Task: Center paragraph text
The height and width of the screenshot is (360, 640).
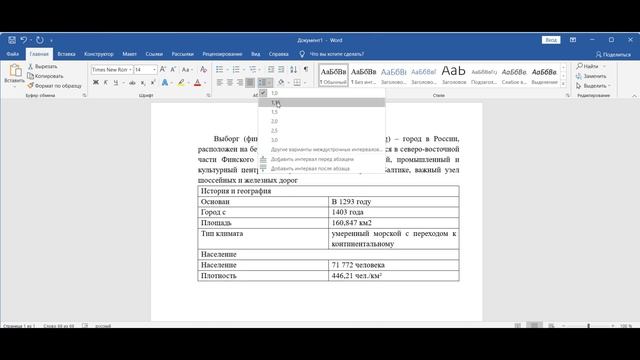Action: tap(230, 83)
